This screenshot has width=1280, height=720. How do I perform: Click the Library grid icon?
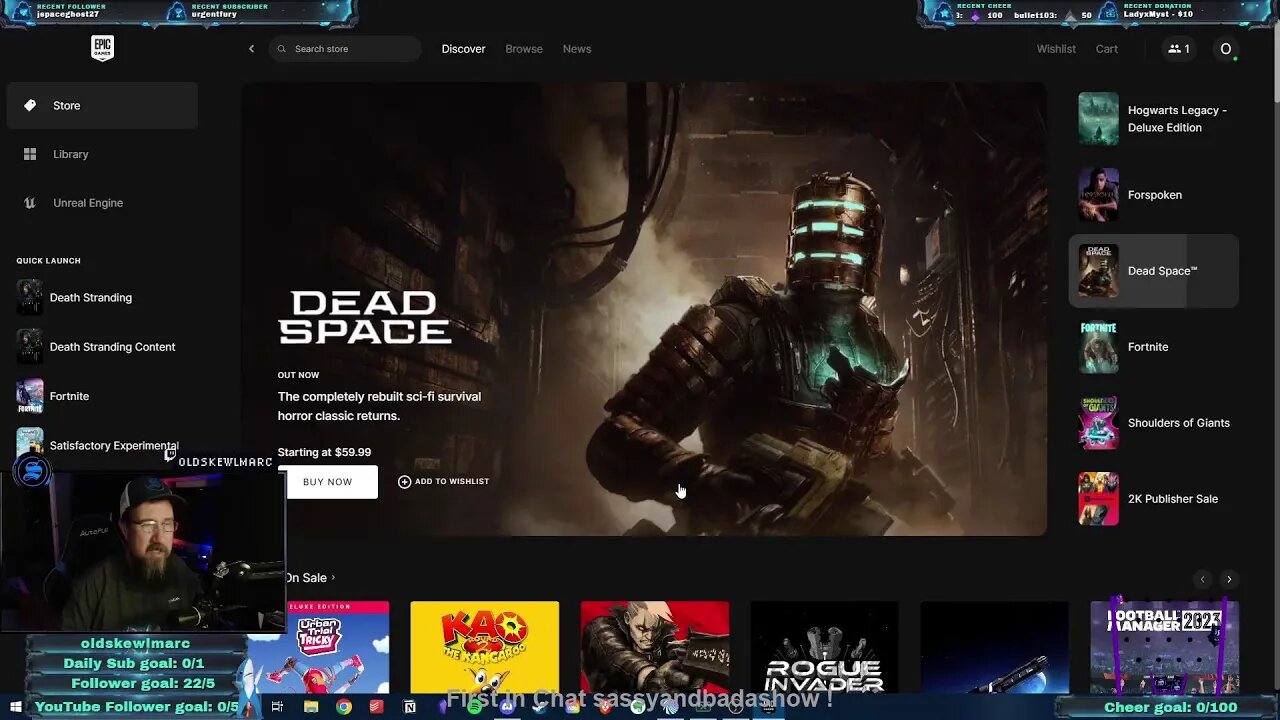click(x=30, y=154)
